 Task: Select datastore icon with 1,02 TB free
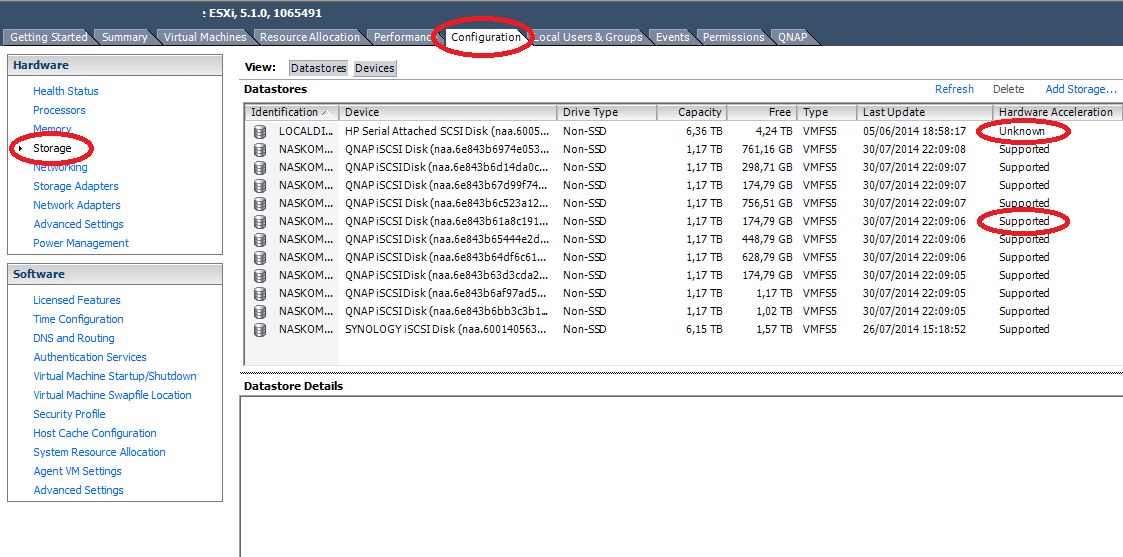(x=260, y=311)
